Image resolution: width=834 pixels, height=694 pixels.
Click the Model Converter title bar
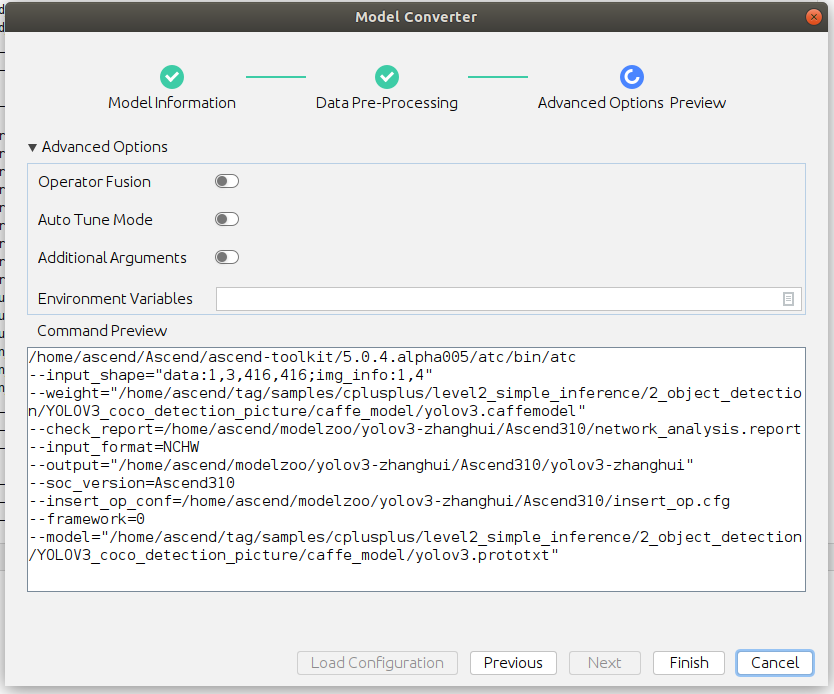(x=416, y=17)
